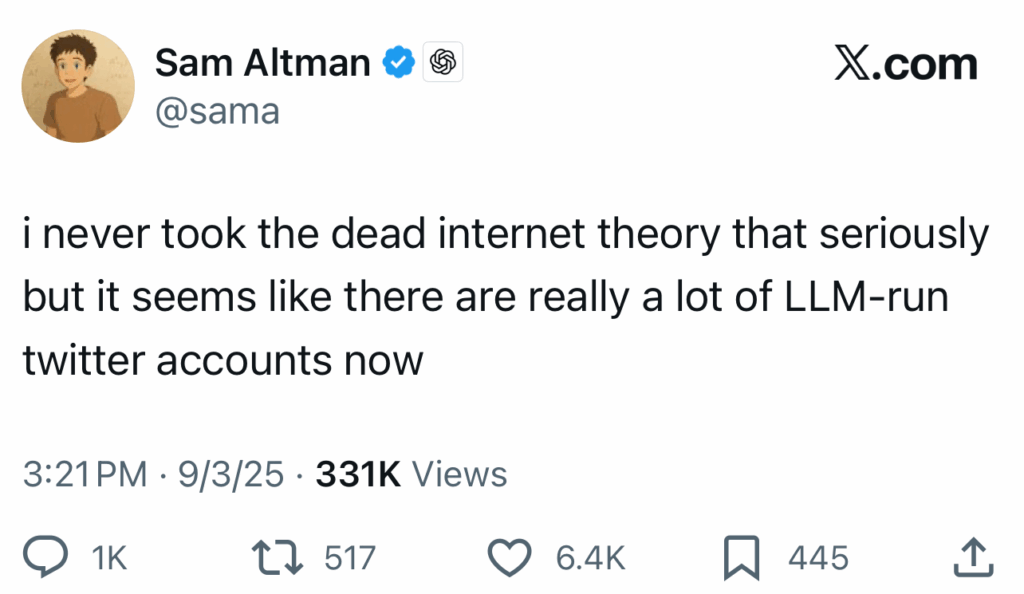Open Sam Altman's profile picture

point(77,85)
